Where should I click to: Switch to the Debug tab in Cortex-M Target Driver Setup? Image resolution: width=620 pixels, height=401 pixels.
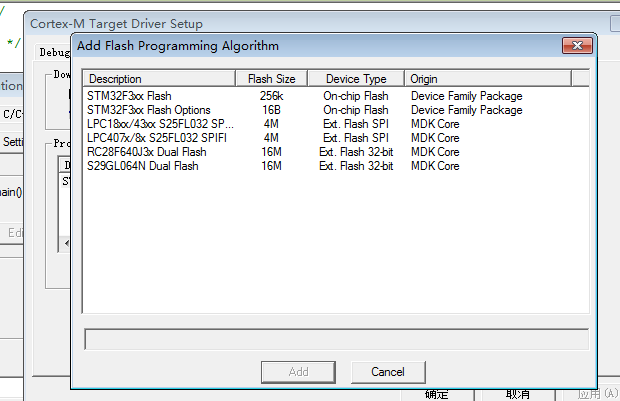(x=55, y=52)
